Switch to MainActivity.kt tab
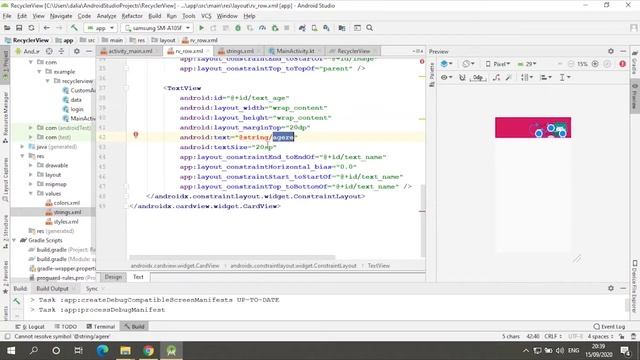The height and width of the screenshot is (360, 640). (295, 51)
